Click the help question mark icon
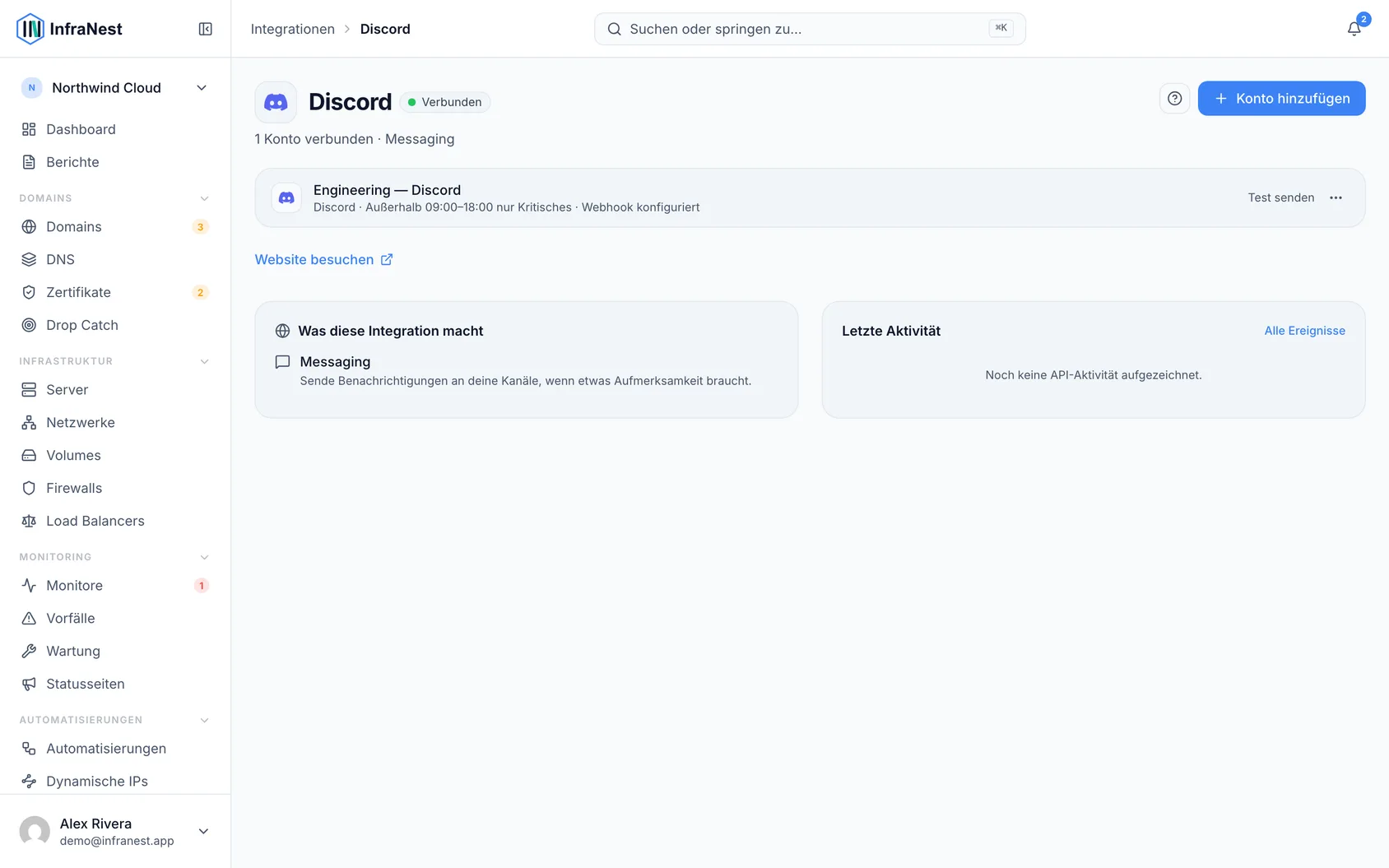The image size is (1389, 868). 1174,99
